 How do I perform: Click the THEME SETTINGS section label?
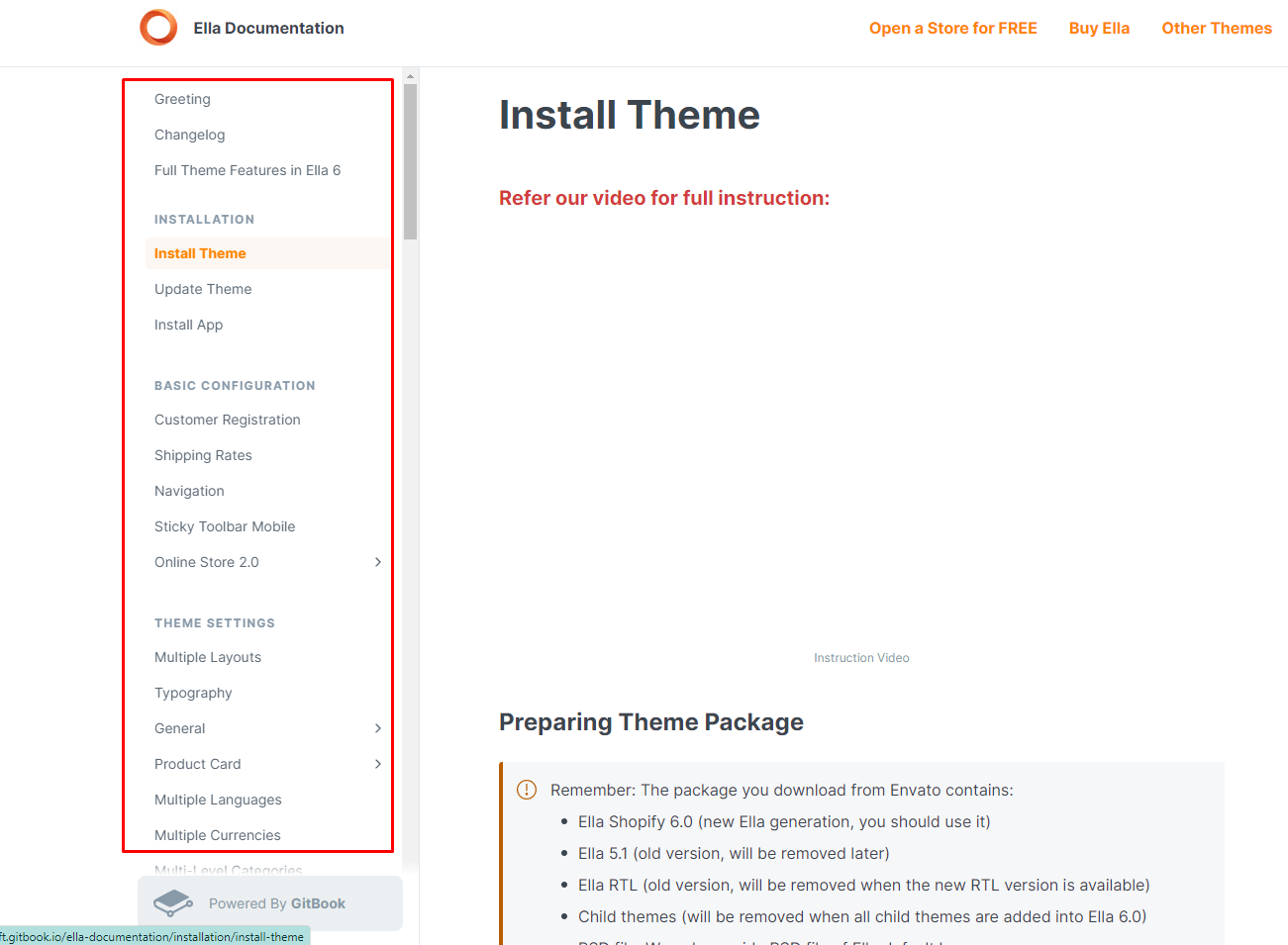pos(215,623)
